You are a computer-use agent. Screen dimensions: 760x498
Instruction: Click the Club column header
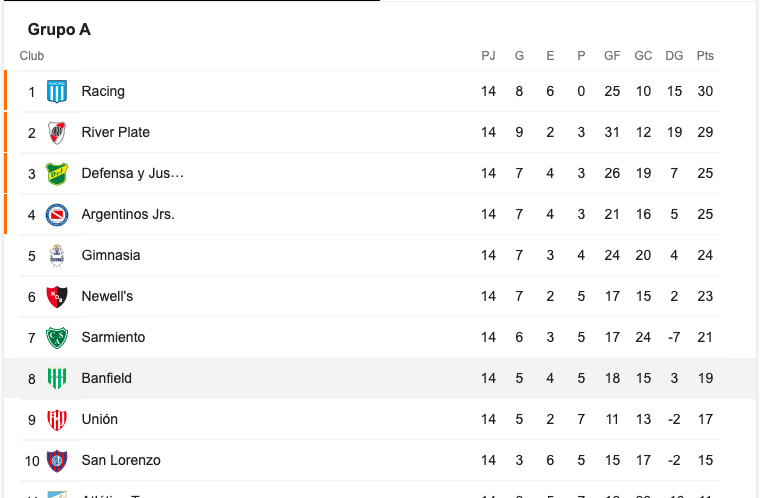pyautogui.click(x=32, y=56)
